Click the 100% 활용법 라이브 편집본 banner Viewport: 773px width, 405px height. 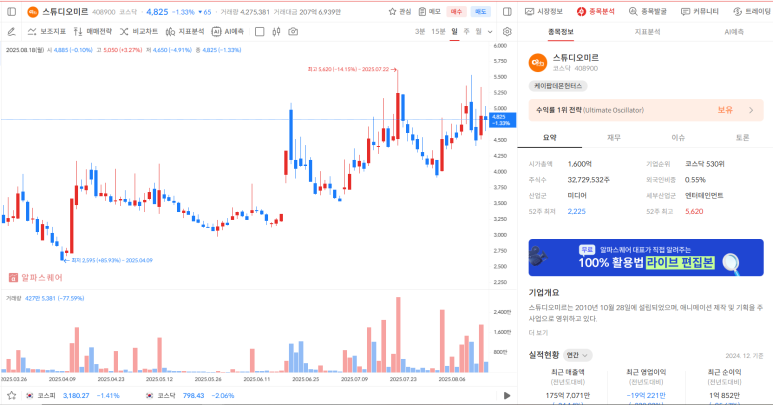[x=646, y=257]
